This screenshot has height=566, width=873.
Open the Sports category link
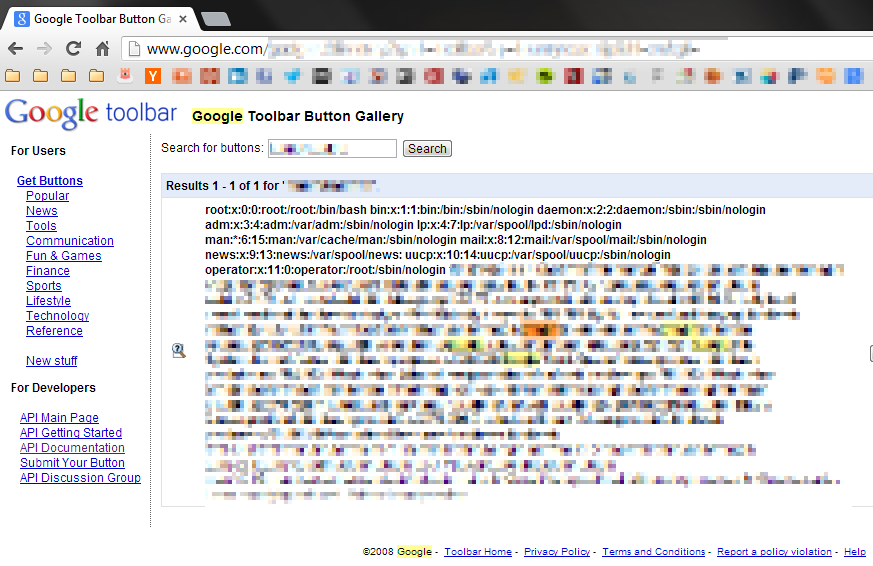click(43, 286)
